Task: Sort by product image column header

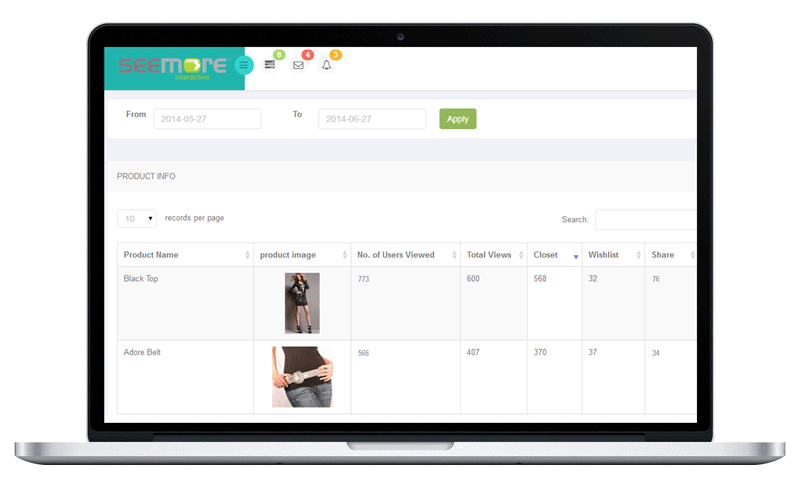Action: (x=301, y=255)
